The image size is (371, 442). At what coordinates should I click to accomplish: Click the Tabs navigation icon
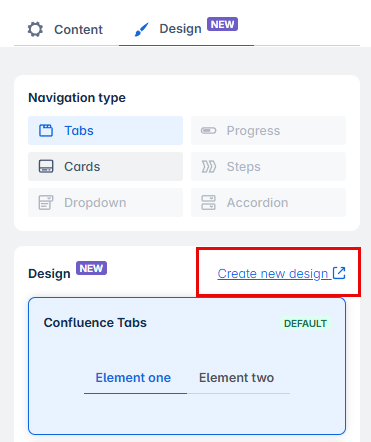pyautogui.click(x=46, y=130)
